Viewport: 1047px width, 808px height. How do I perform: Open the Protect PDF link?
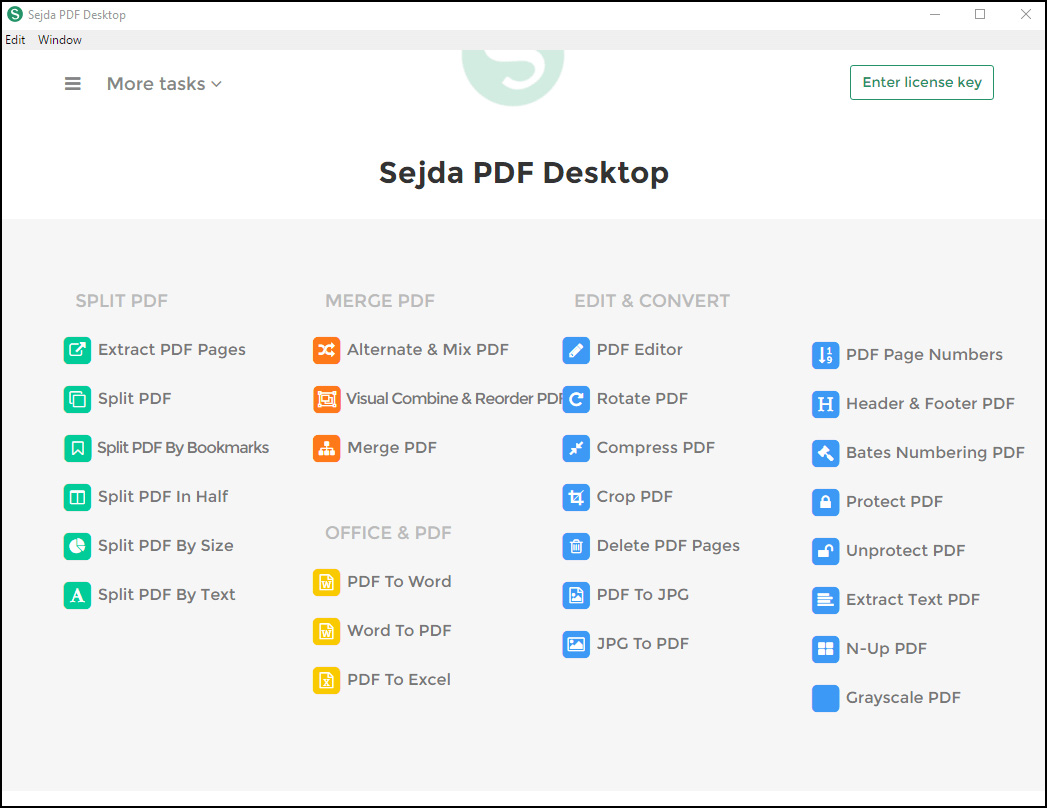[x=894, y=501]
